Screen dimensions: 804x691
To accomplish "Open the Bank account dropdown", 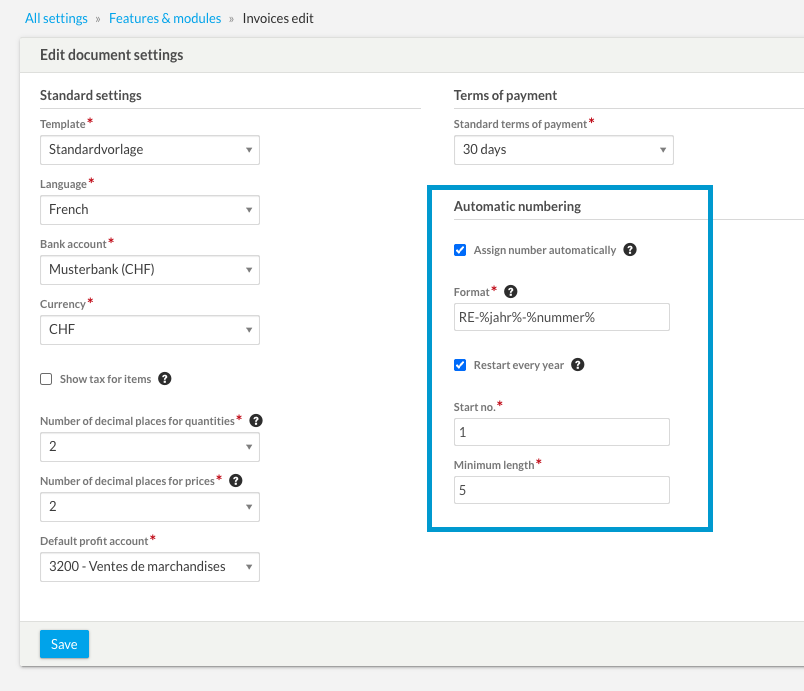I will [150, 270].
